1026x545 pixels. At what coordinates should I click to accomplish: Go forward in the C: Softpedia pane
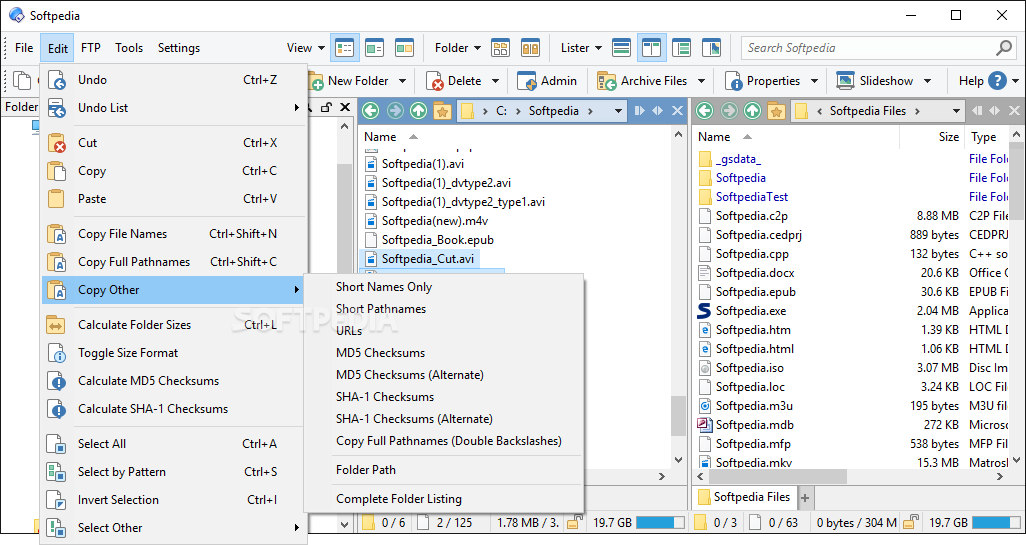[x=395, y=111]
